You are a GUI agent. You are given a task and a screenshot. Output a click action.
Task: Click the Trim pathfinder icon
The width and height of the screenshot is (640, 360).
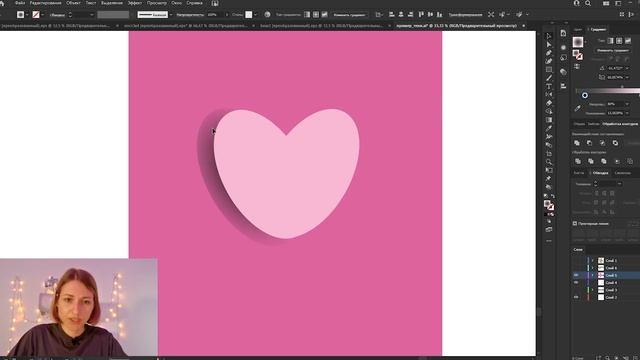coord(591,161)
